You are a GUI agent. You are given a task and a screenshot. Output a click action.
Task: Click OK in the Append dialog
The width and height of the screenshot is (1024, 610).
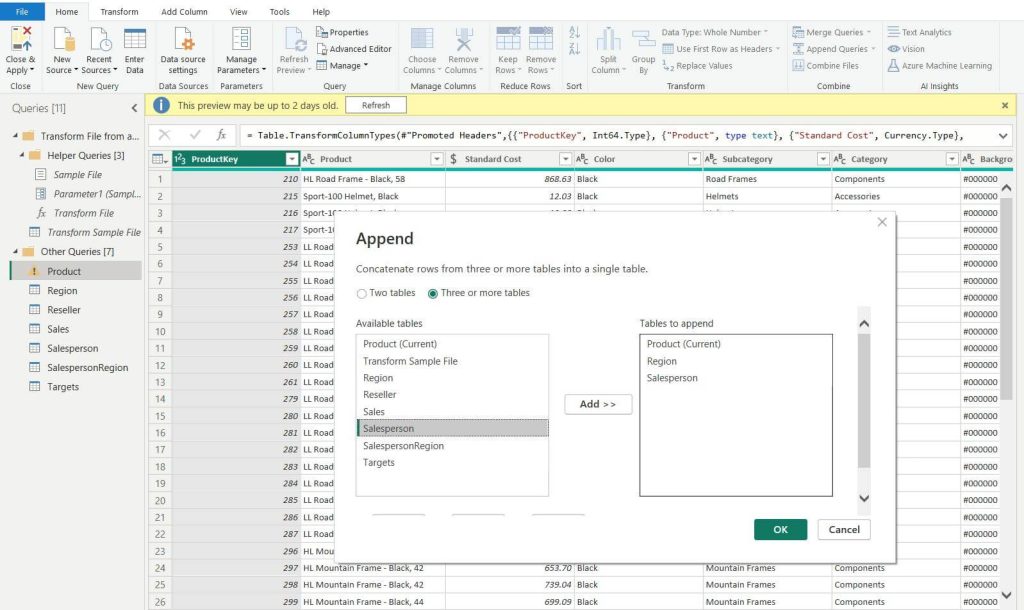[x=780, y=529]
